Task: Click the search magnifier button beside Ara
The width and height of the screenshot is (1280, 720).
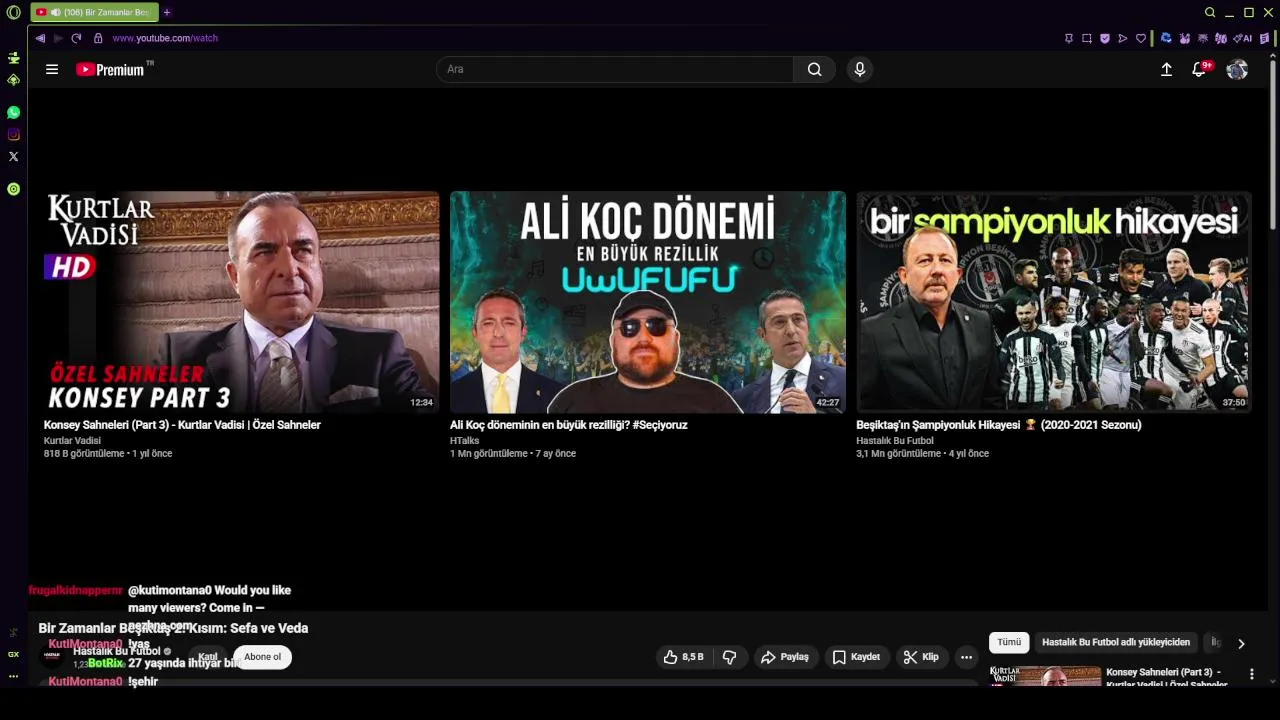Action: (x=815, y=69)
